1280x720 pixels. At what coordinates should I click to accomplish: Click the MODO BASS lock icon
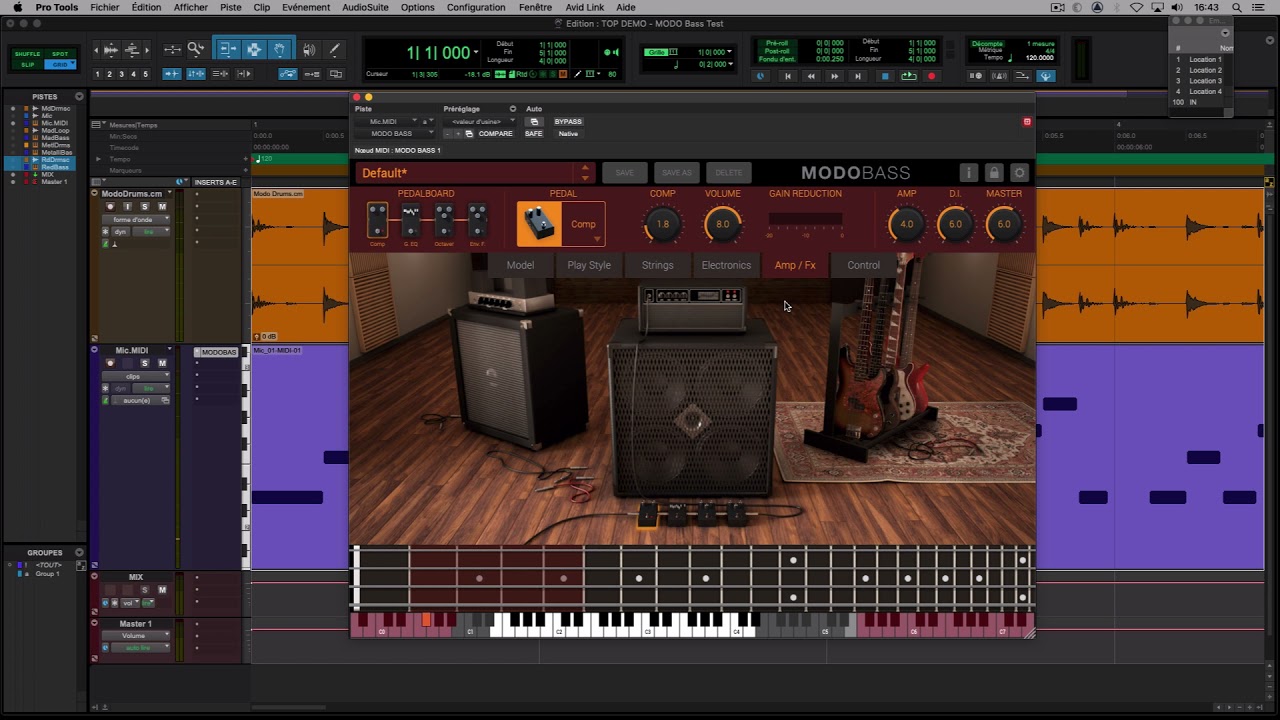tap(994, 173)
